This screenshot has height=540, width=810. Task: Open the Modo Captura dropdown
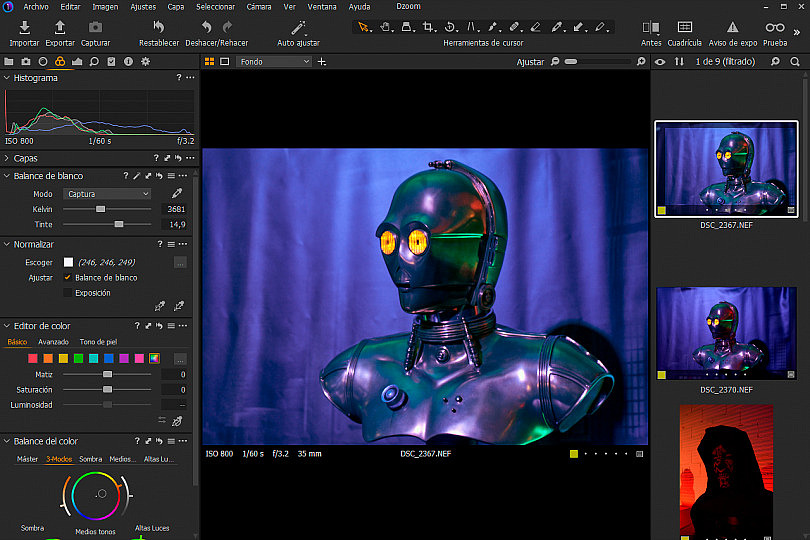click(x=107, y=194)
